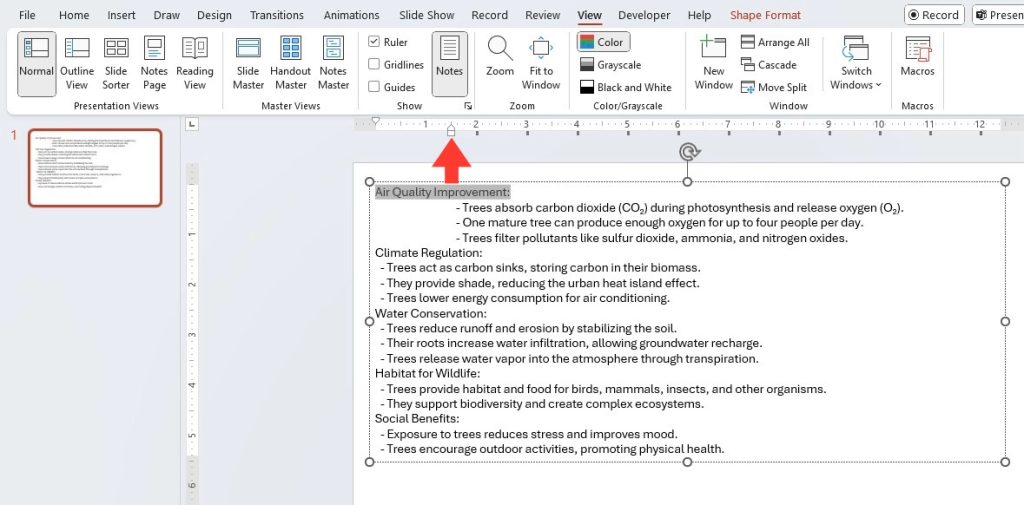The image size is (1024, 505).
Task: Switch to Normal presentation view
Action: tap(37, 64)
